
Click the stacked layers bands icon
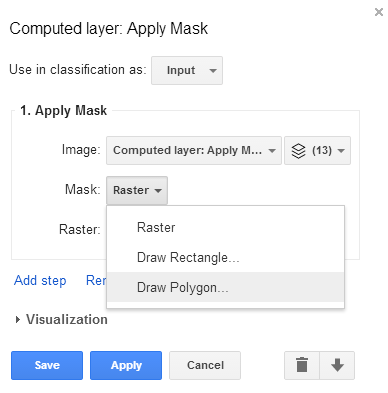(x=298, y=151)
